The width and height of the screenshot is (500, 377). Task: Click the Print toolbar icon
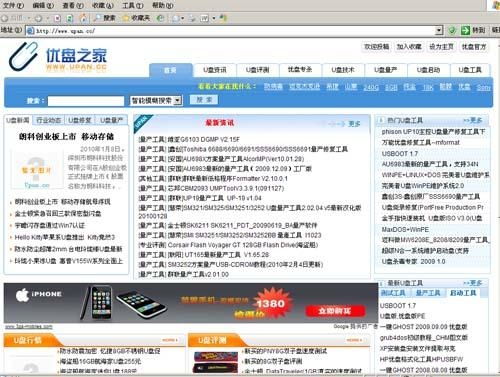click(x=192, y=18)
